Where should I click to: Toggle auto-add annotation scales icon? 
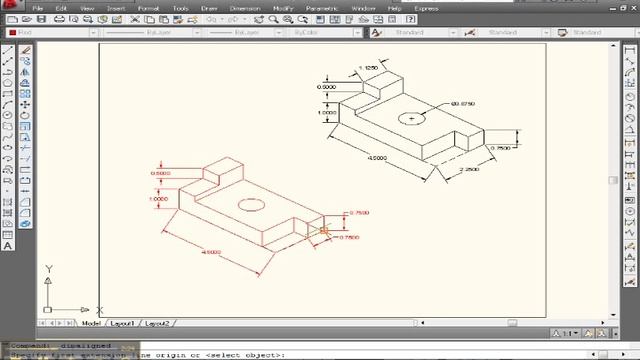pos(602,333)
